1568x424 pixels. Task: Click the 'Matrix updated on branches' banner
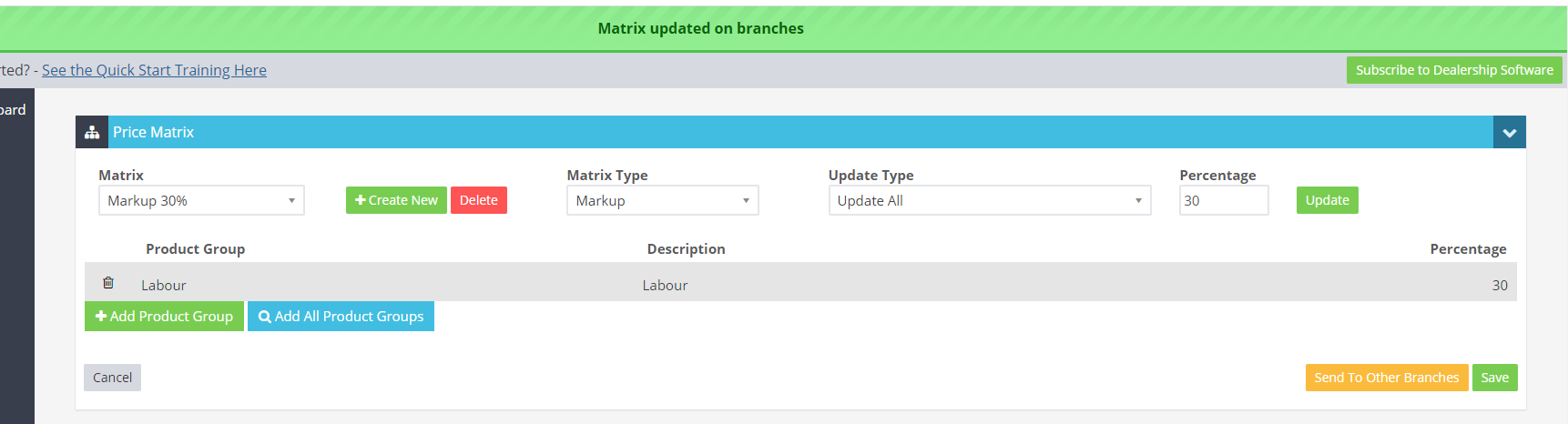(x=700, y=28)
